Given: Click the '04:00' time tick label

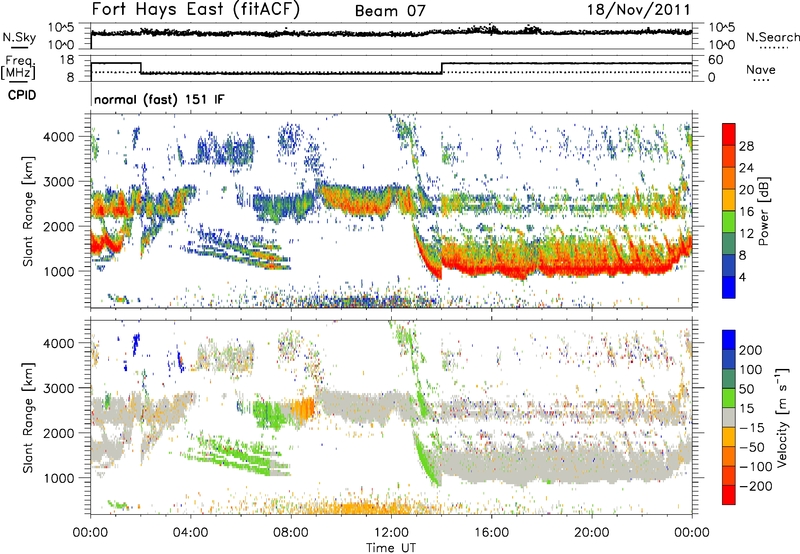Looking at the screenshot, I should [x=191, y=533].
